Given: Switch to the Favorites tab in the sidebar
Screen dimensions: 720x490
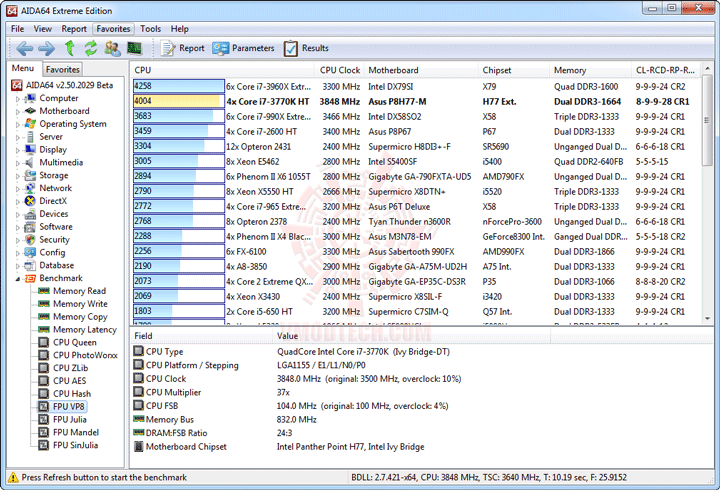Looking at the screenshot, I should click(x=63, y=69).
